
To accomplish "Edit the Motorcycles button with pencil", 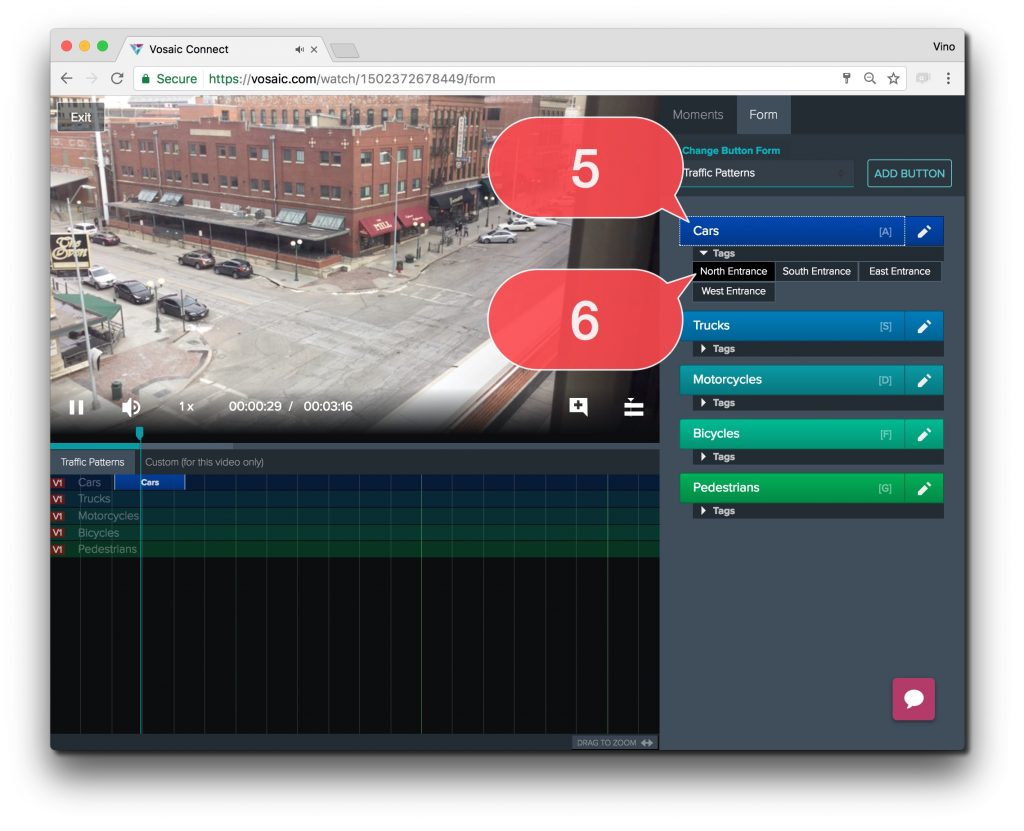I will pyautogui.click(x=924, y=381).
